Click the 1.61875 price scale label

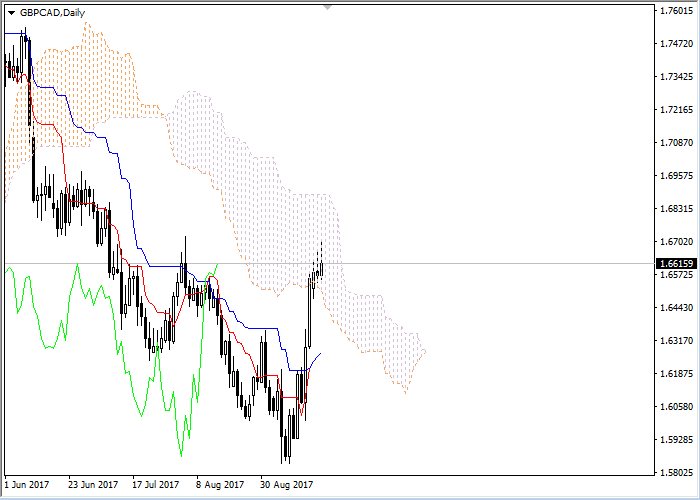[x=676, y=374]
